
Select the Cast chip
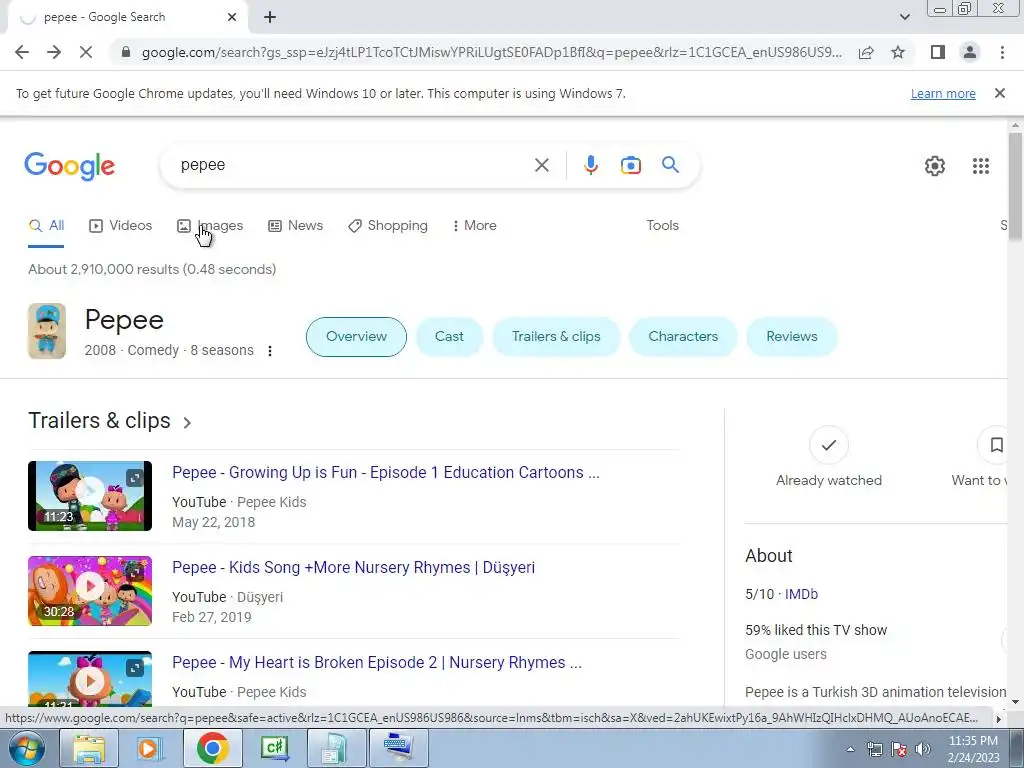tap(449, 337)
